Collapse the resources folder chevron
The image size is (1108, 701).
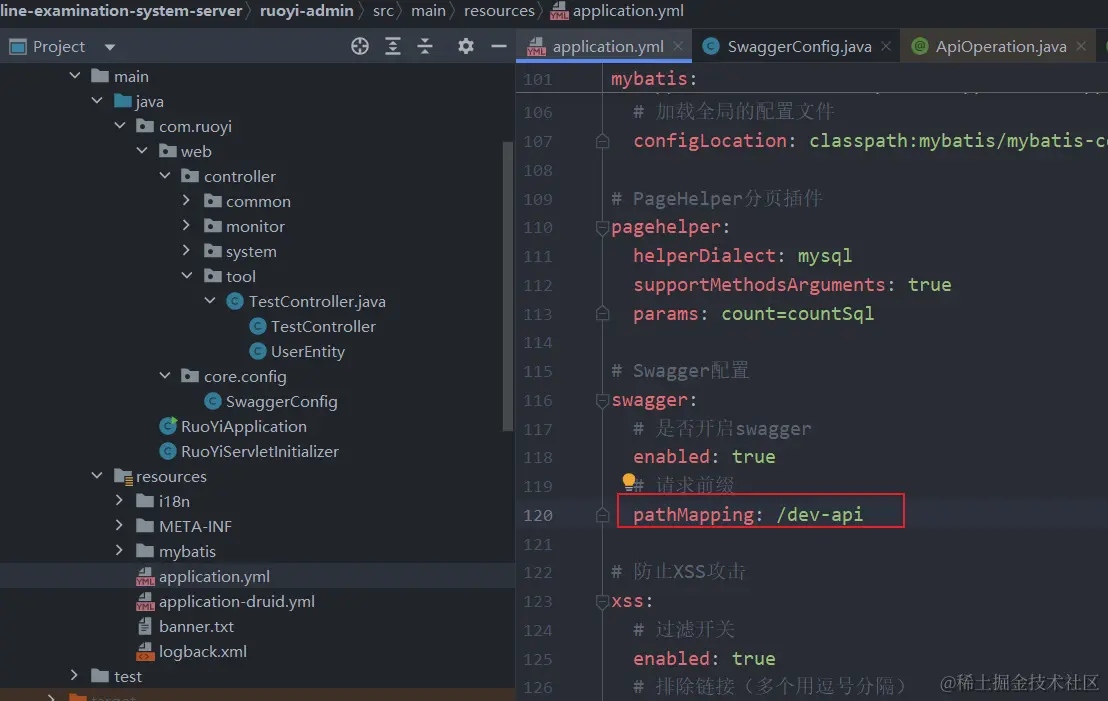(x=97, y=476)
